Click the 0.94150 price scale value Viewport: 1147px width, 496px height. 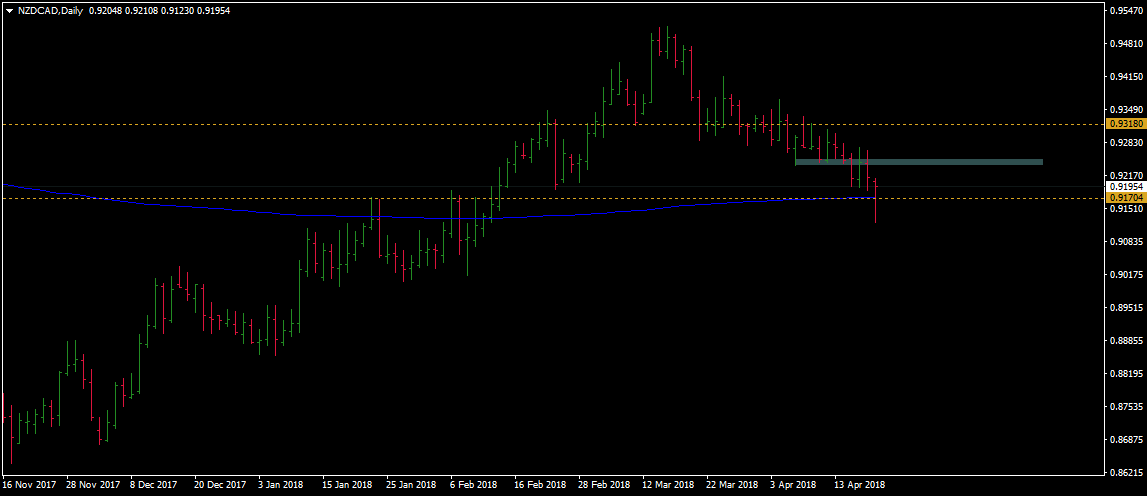1127,76
